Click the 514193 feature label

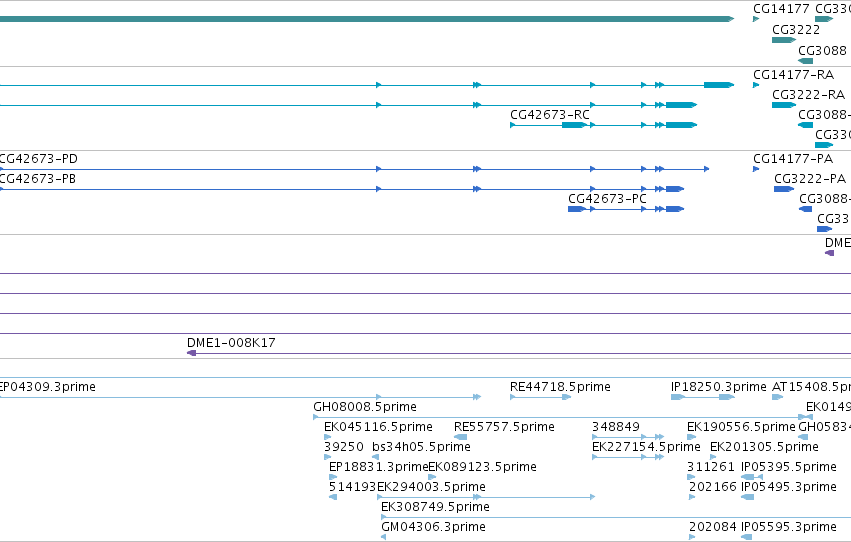coord(352,487)
